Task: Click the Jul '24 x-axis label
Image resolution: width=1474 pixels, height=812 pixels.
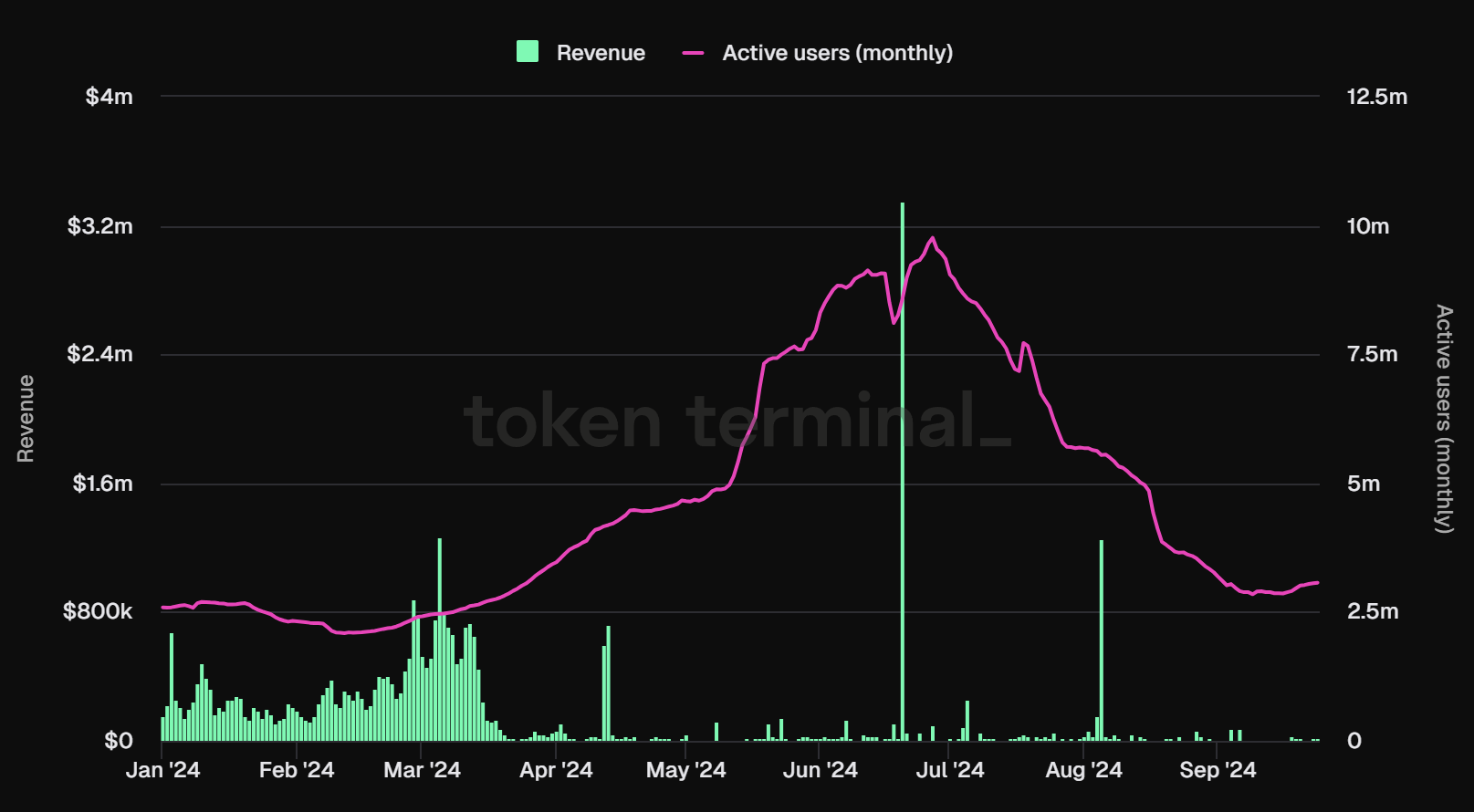Action: [x=949, y=770]
